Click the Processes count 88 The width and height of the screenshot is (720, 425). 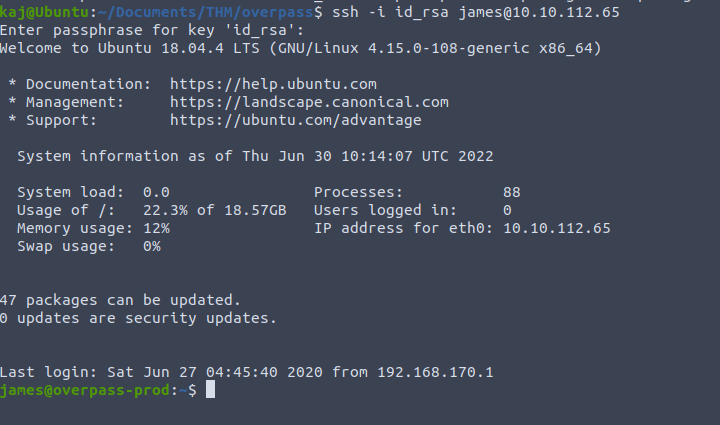pos(511,192)
